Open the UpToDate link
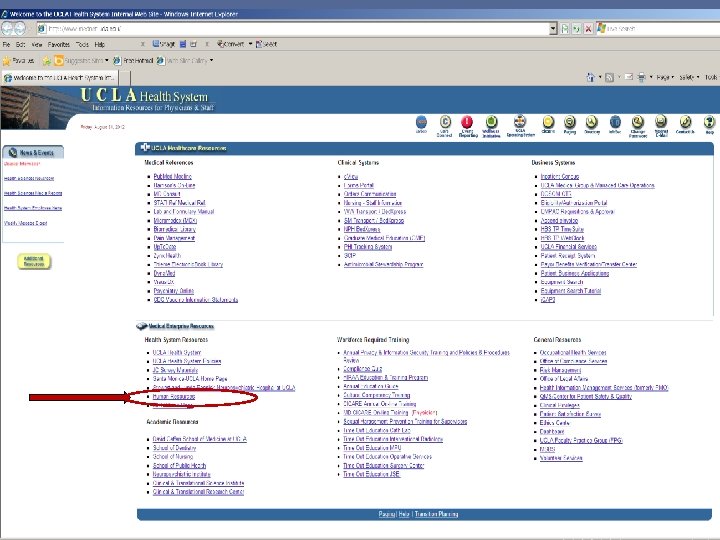 click(x=164, y=247)
